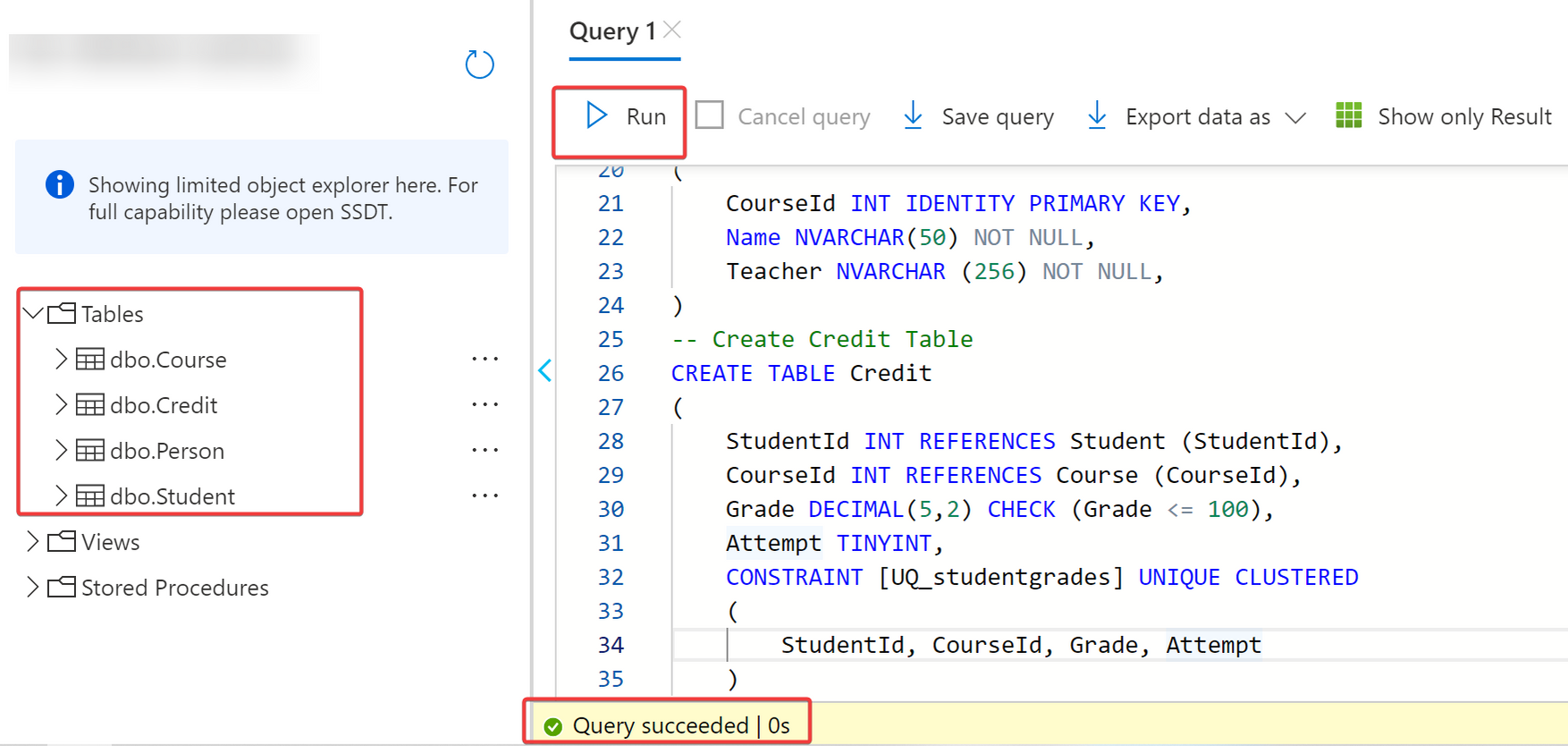1568x746 pixels.
Task: Open the more options menu for dbo.Student
Action: (x=485, y=496)
